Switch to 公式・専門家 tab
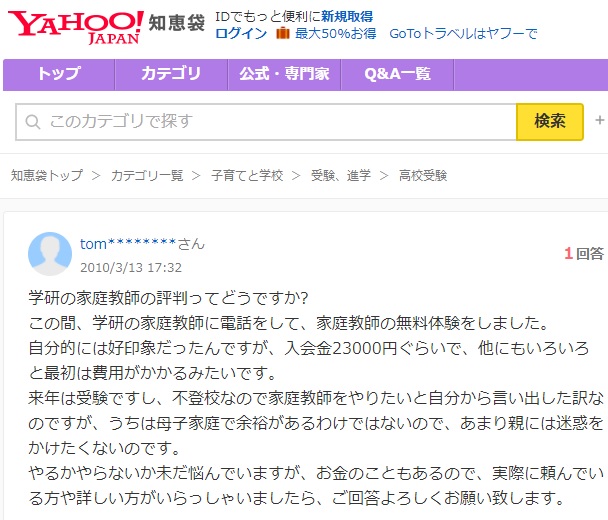 coord(284,74)
